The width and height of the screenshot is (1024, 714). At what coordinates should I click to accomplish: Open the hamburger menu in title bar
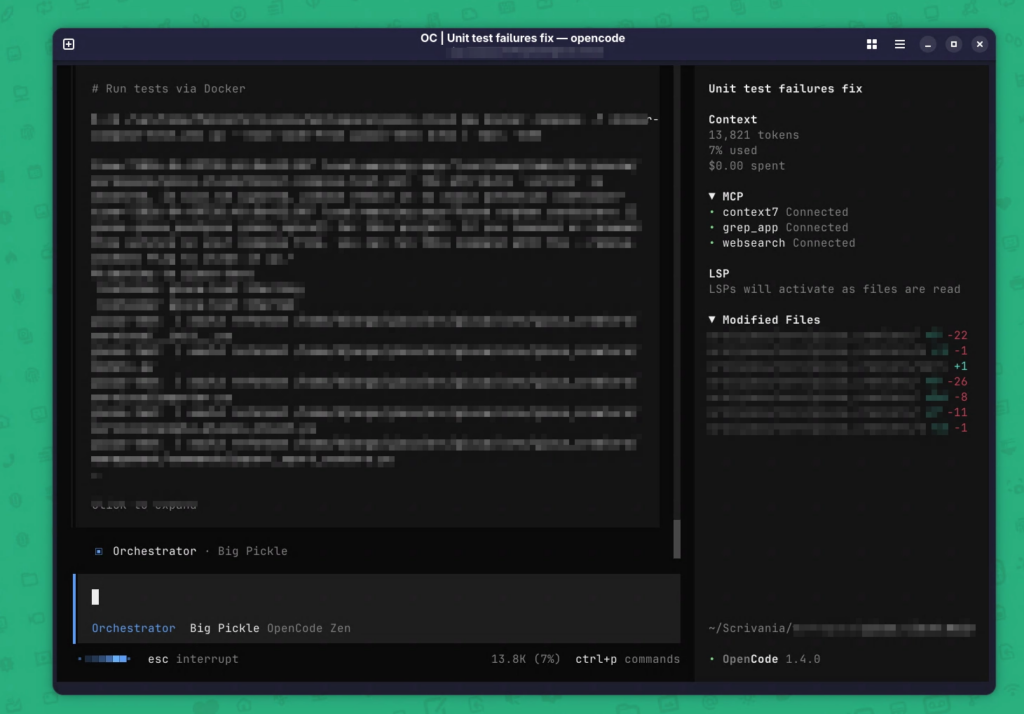pyautogui.click(x=899, y=44)
